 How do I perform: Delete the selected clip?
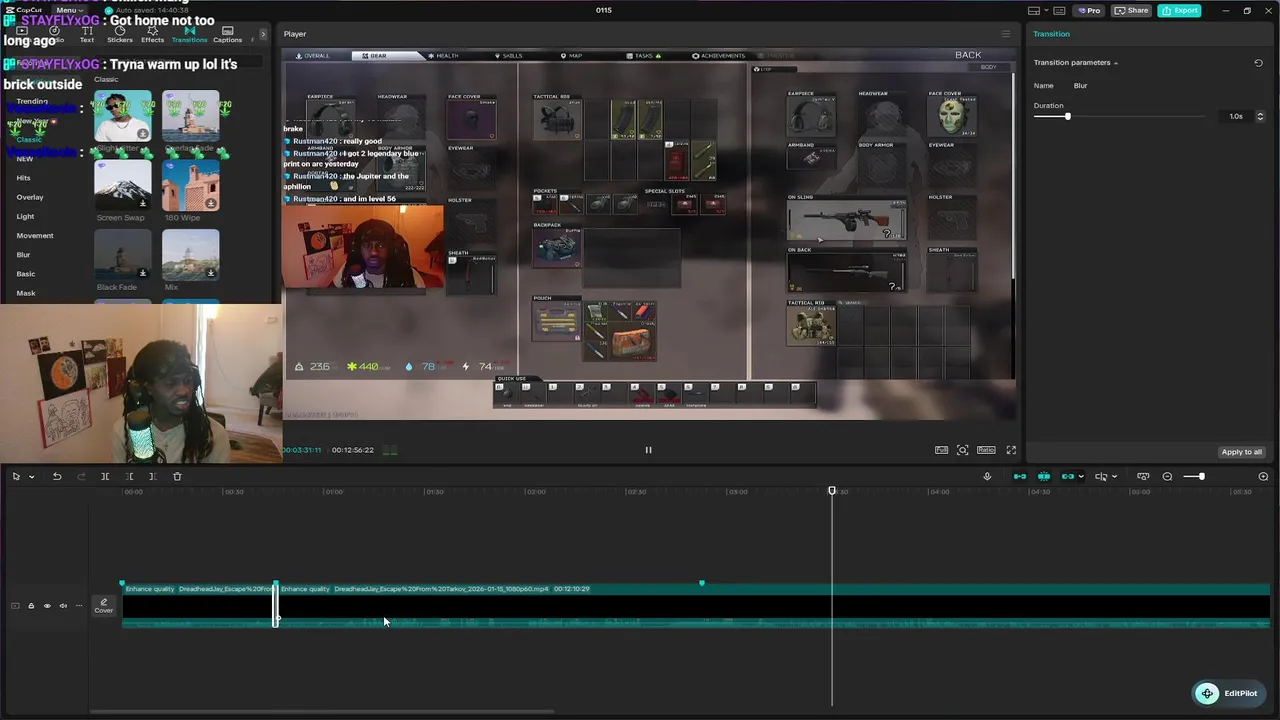tap(177, 477)
